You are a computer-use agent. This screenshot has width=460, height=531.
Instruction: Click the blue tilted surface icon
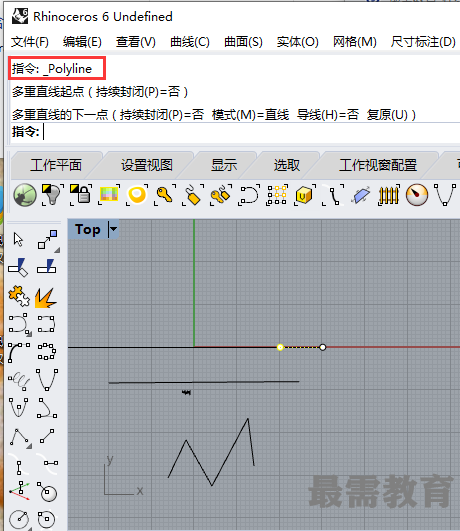tap(361, 195)
